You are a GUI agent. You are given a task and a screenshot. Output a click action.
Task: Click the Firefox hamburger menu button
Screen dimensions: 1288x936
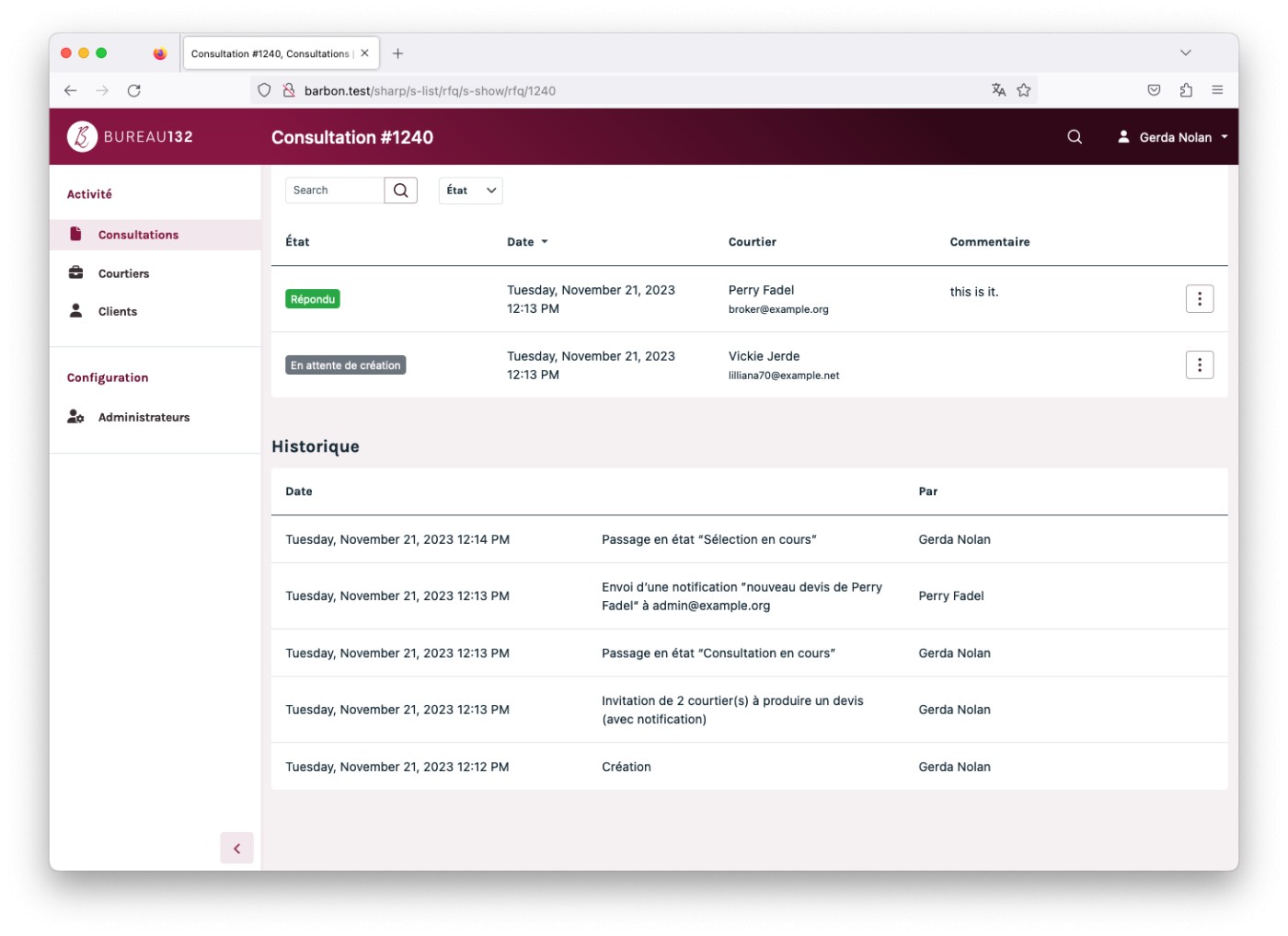[x=1217, y=90]
